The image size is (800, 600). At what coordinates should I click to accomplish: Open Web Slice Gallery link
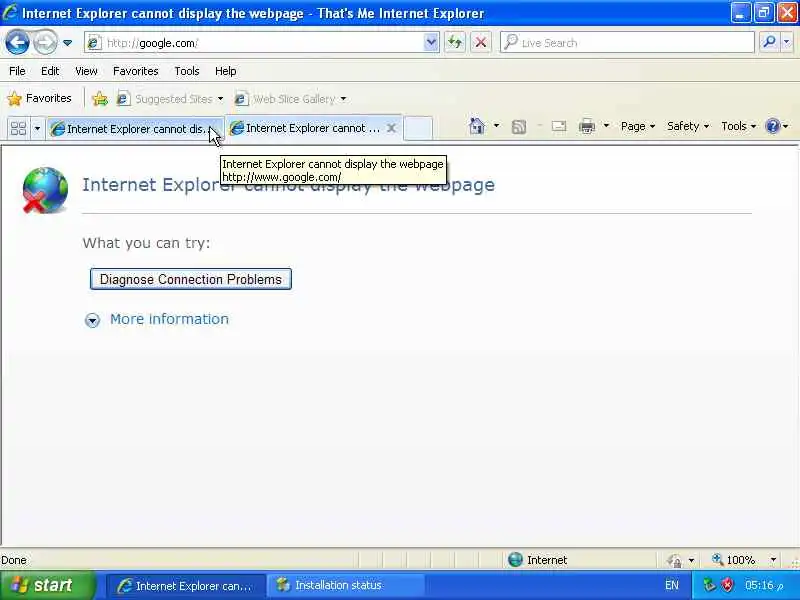tap(290, 98)
